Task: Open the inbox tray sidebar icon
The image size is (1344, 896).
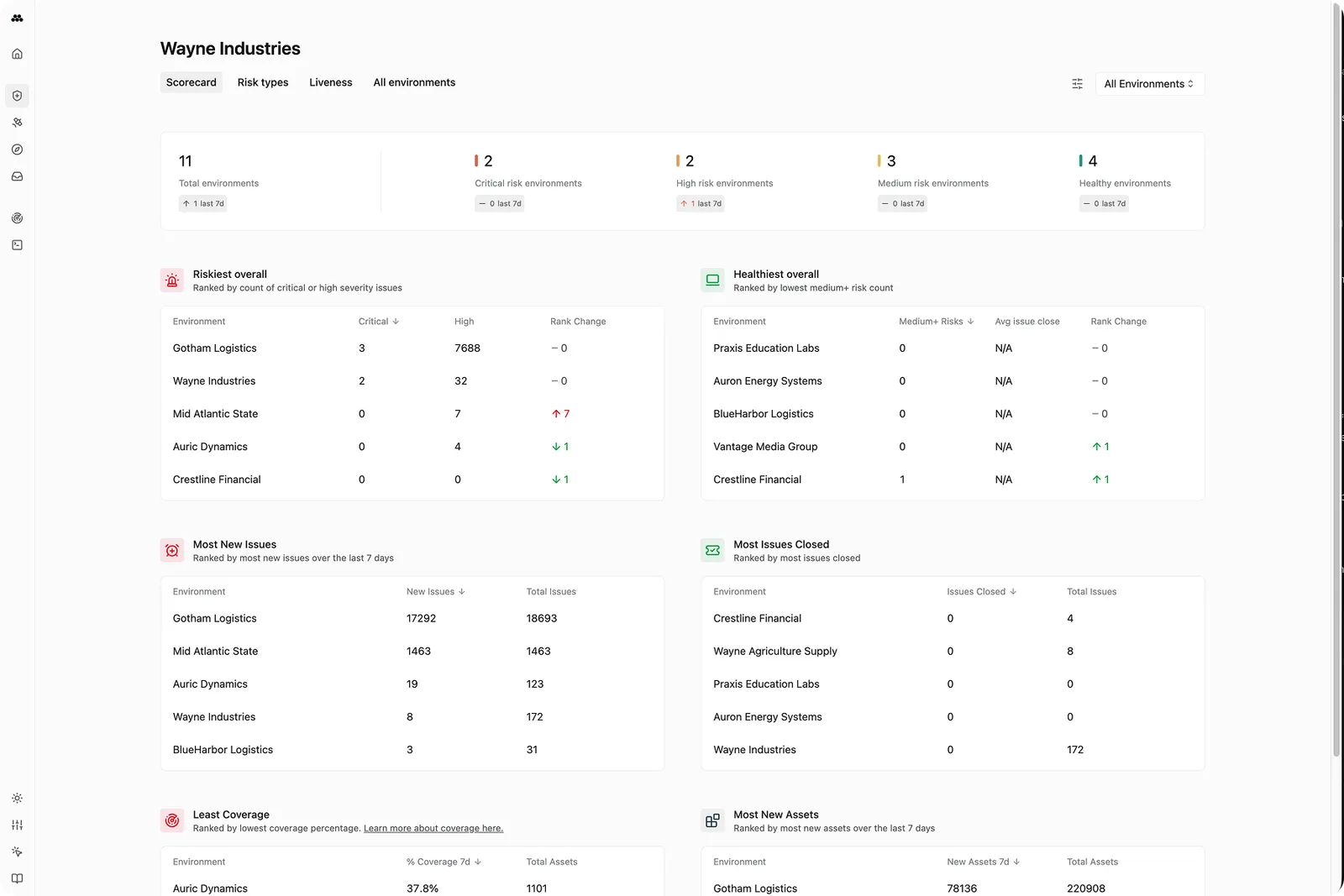Action: point(17,176)
